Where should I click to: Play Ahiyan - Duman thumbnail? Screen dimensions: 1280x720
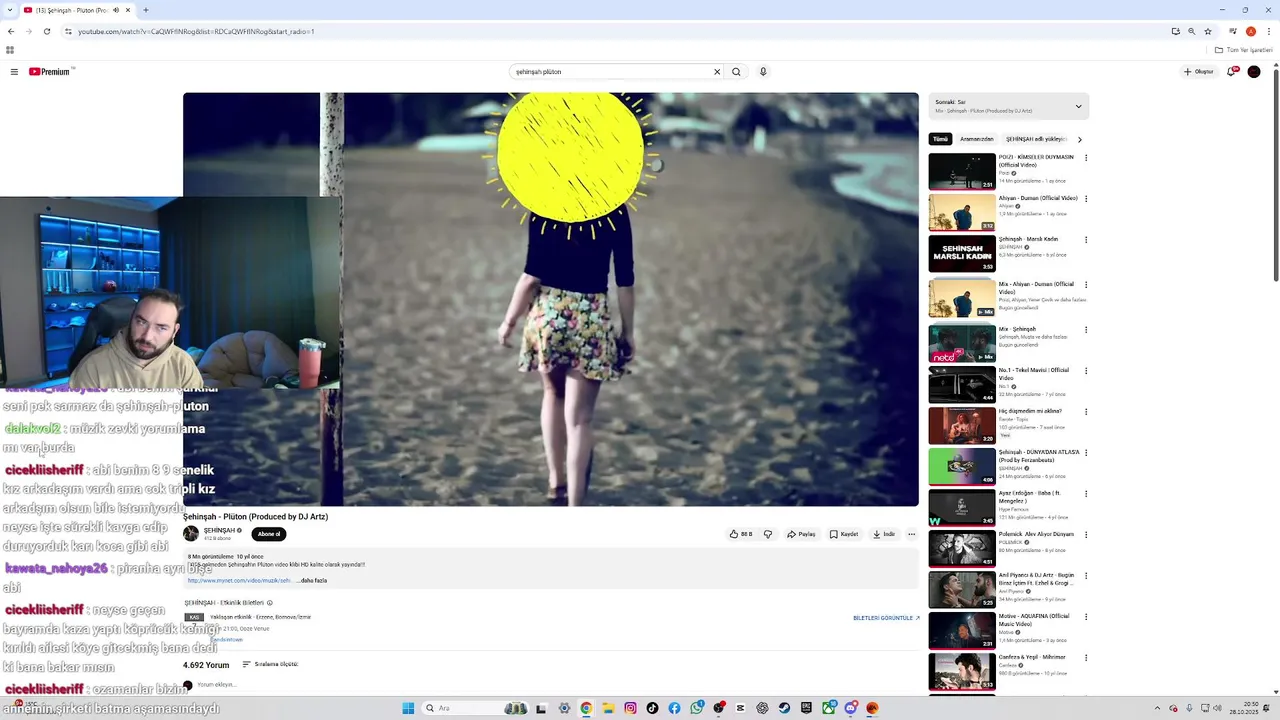962,213
